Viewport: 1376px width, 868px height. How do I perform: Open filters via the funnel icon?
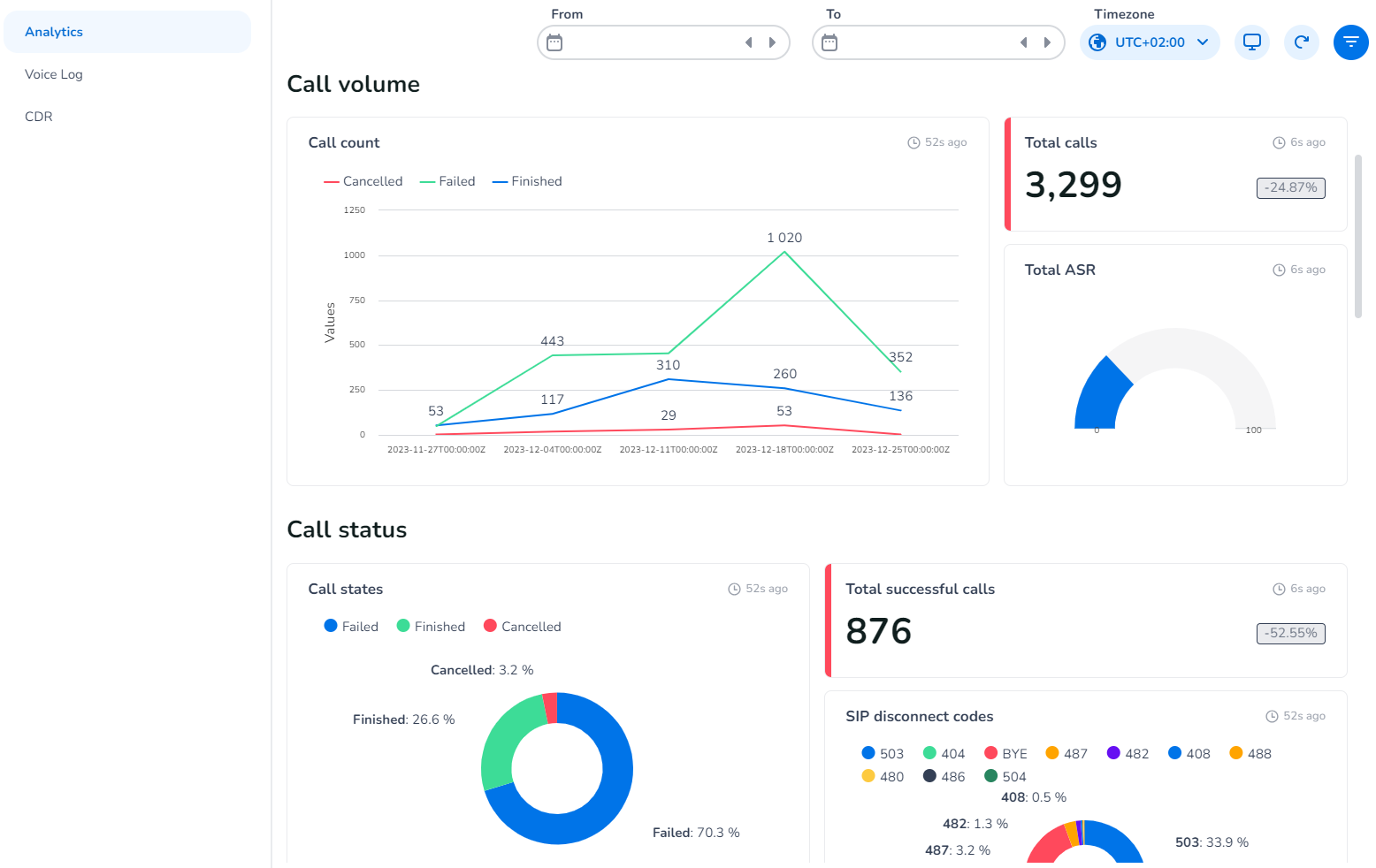point(1350,42)
